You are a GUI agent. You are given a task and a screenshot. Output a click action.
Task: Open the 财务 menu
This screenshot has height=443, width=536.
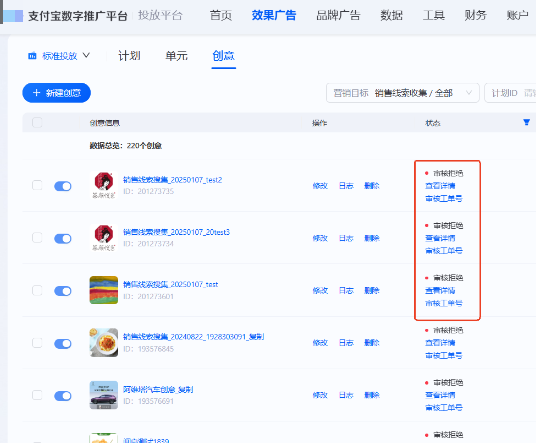click(475, 15)
